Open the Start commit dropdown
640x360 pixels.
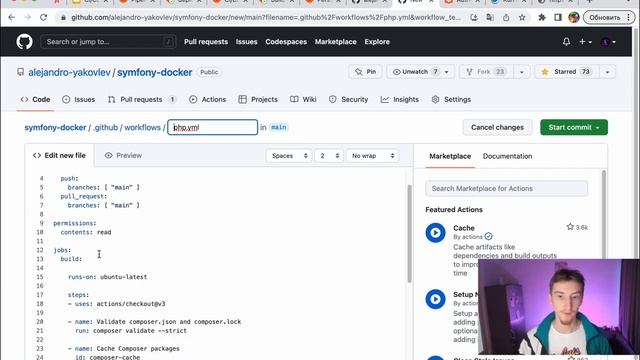coord(574,127)
